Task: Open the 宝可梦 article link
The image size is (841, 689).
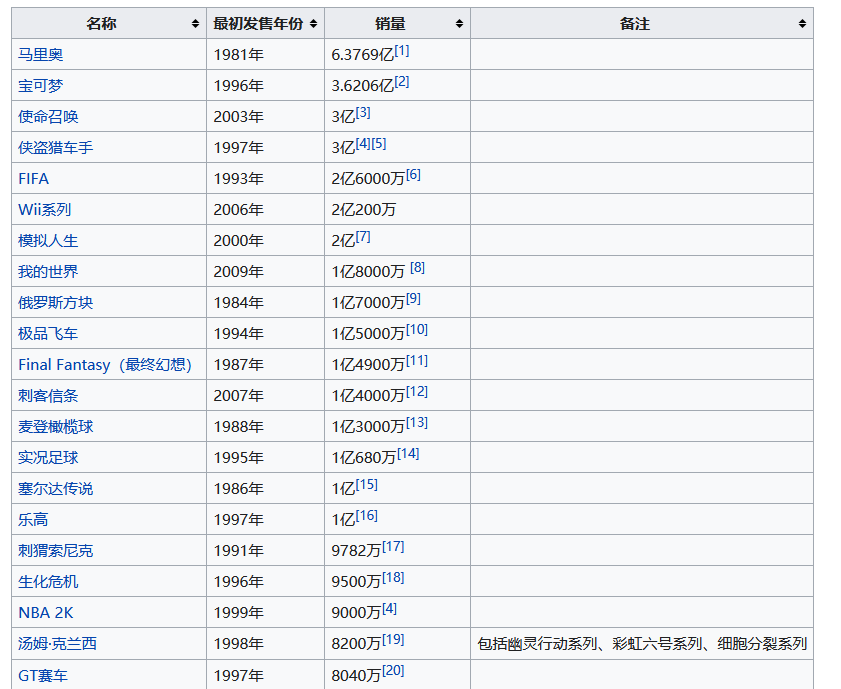Action: [x=40, y=86]
